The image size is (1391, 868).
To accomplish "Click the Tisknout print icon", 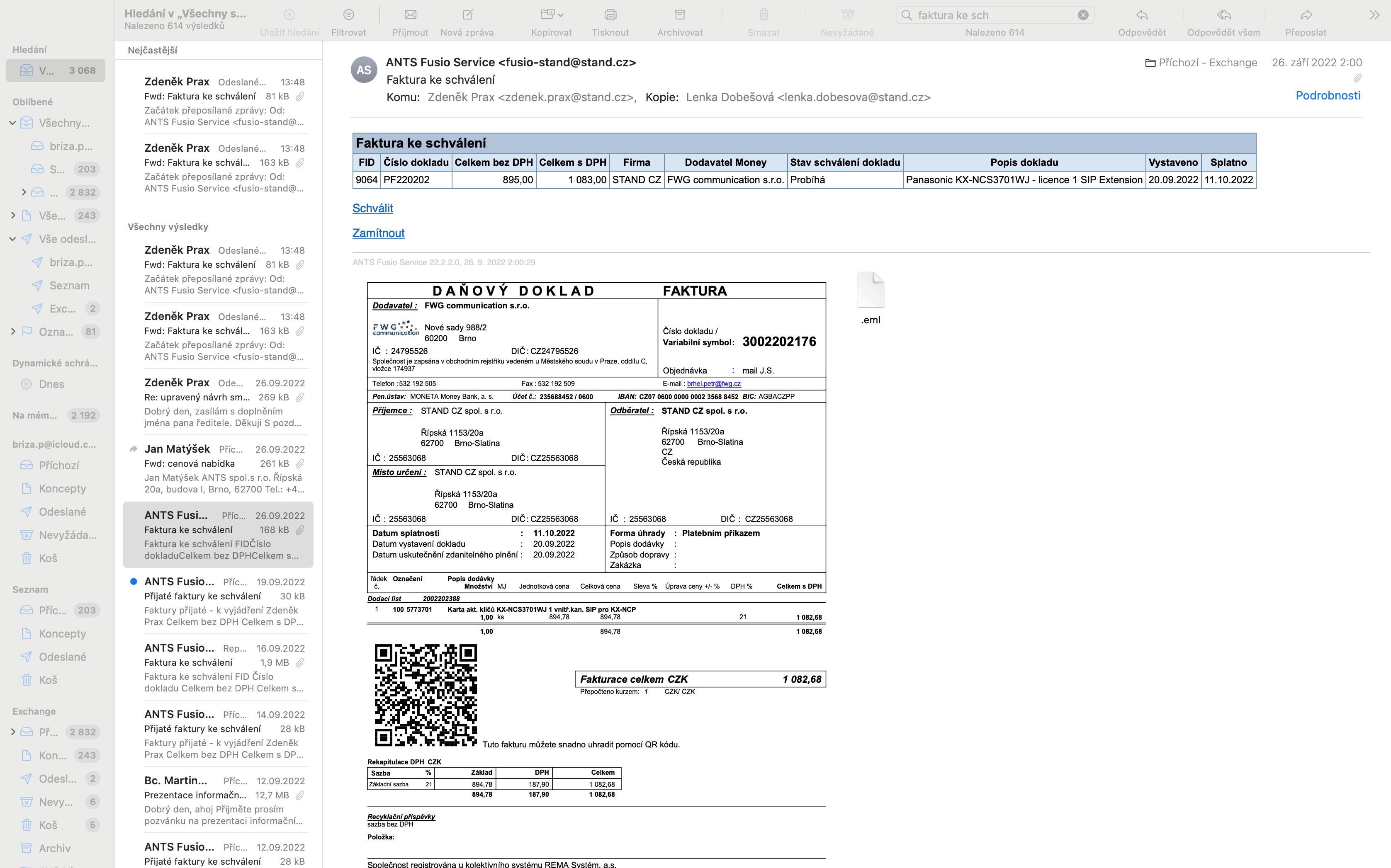I will (x=610, y=15).
